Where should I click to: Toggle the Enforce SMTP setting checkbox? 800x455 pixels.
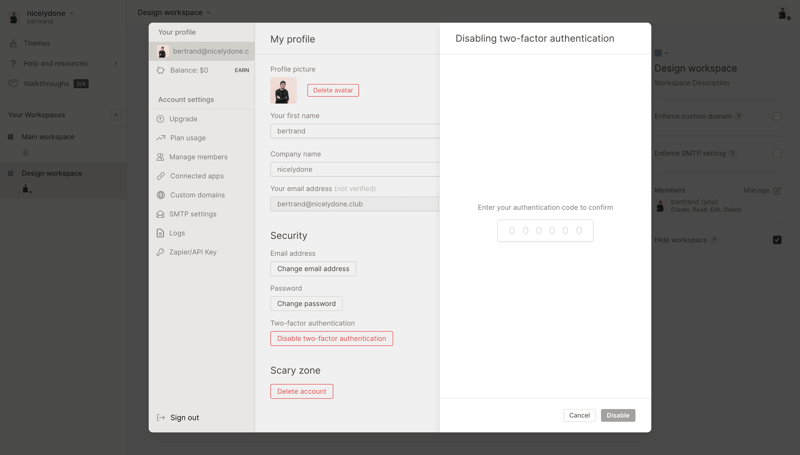[777, 153]
